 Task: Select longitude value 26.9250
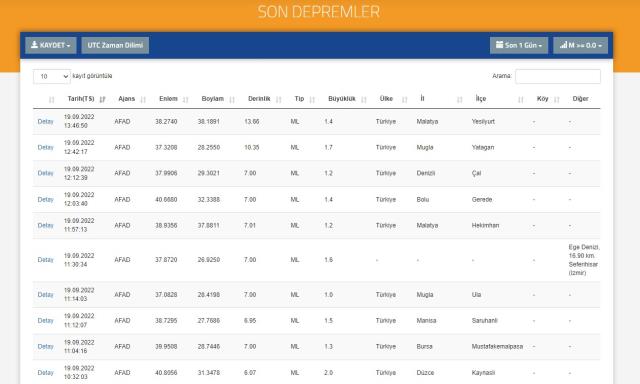pyautogui.click(x=209, y=260)
